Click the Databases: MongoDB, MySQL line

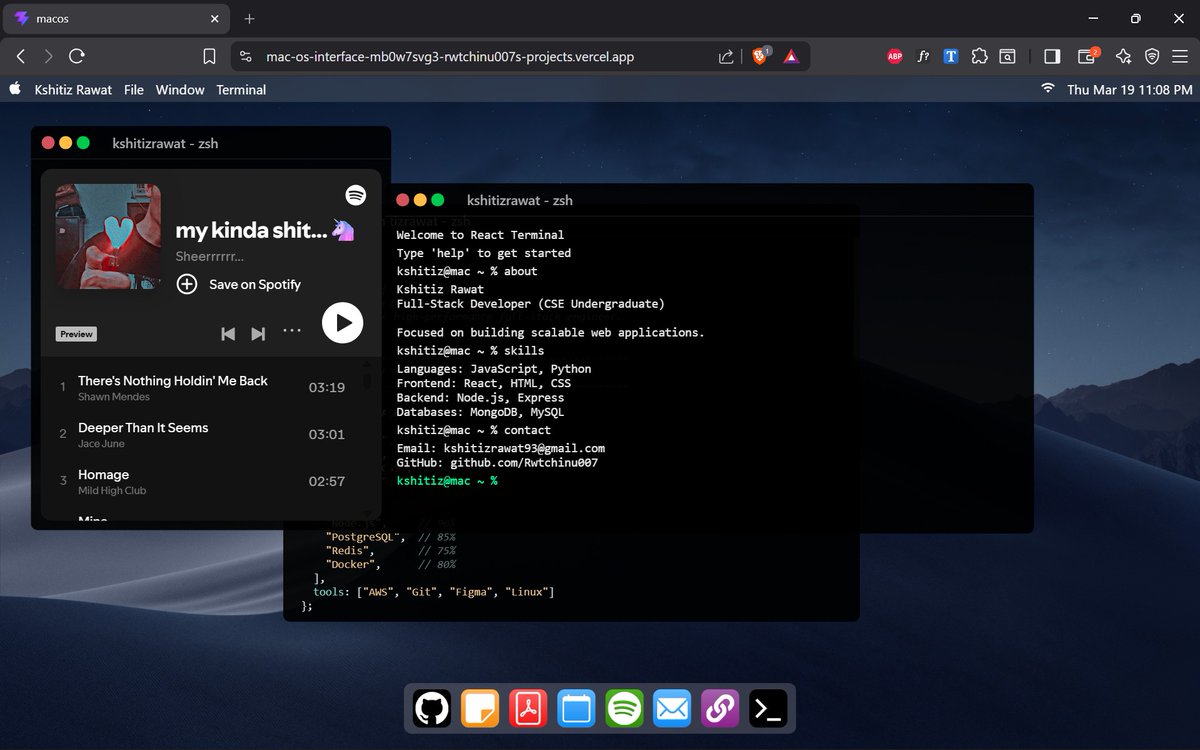[x=480, y=412]
